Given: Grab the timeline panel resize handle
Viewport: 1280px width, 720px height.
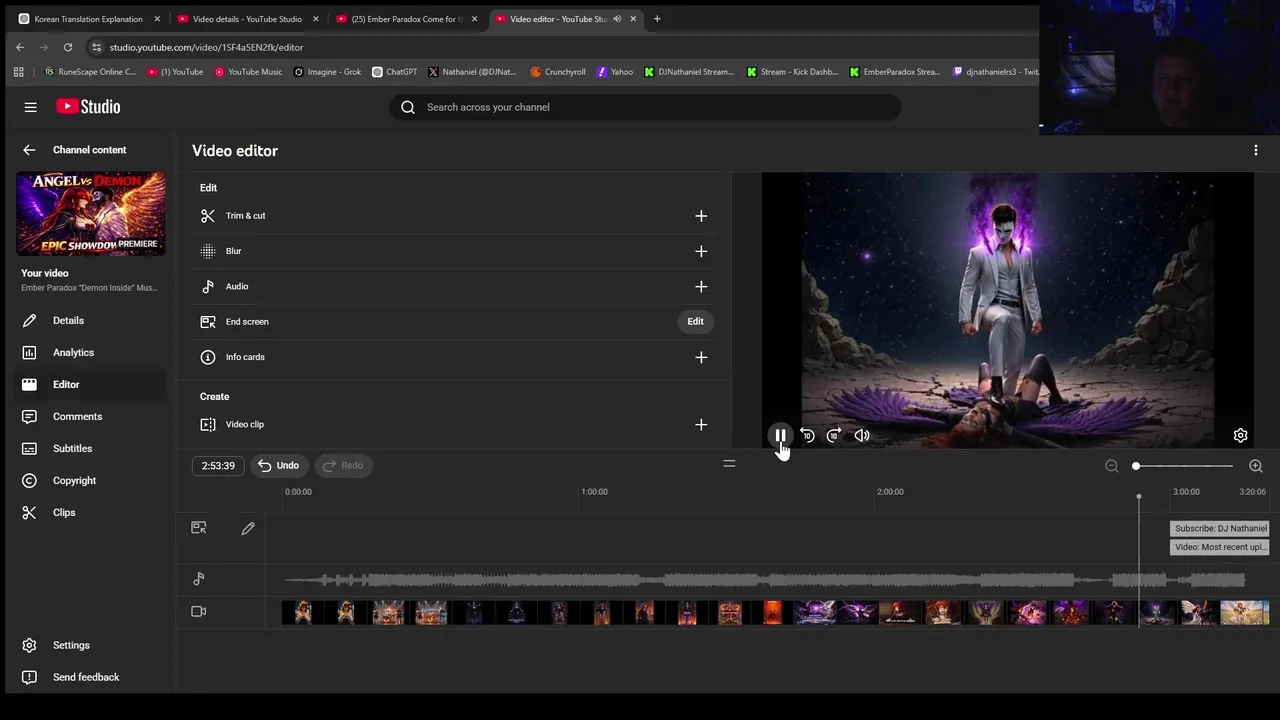Looking at the screenshot, I should tap(729, 464).
